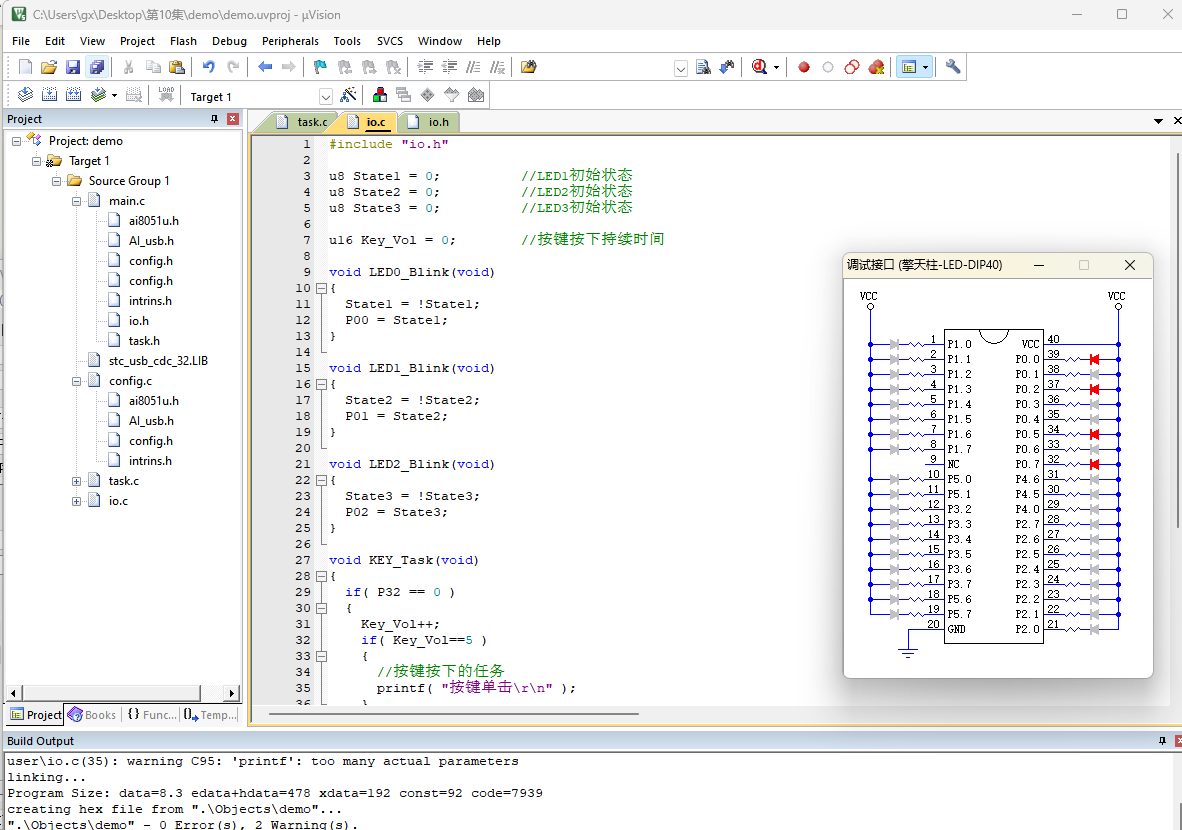
Task: Create a new file from toolbar
Action: coord(25,67)
